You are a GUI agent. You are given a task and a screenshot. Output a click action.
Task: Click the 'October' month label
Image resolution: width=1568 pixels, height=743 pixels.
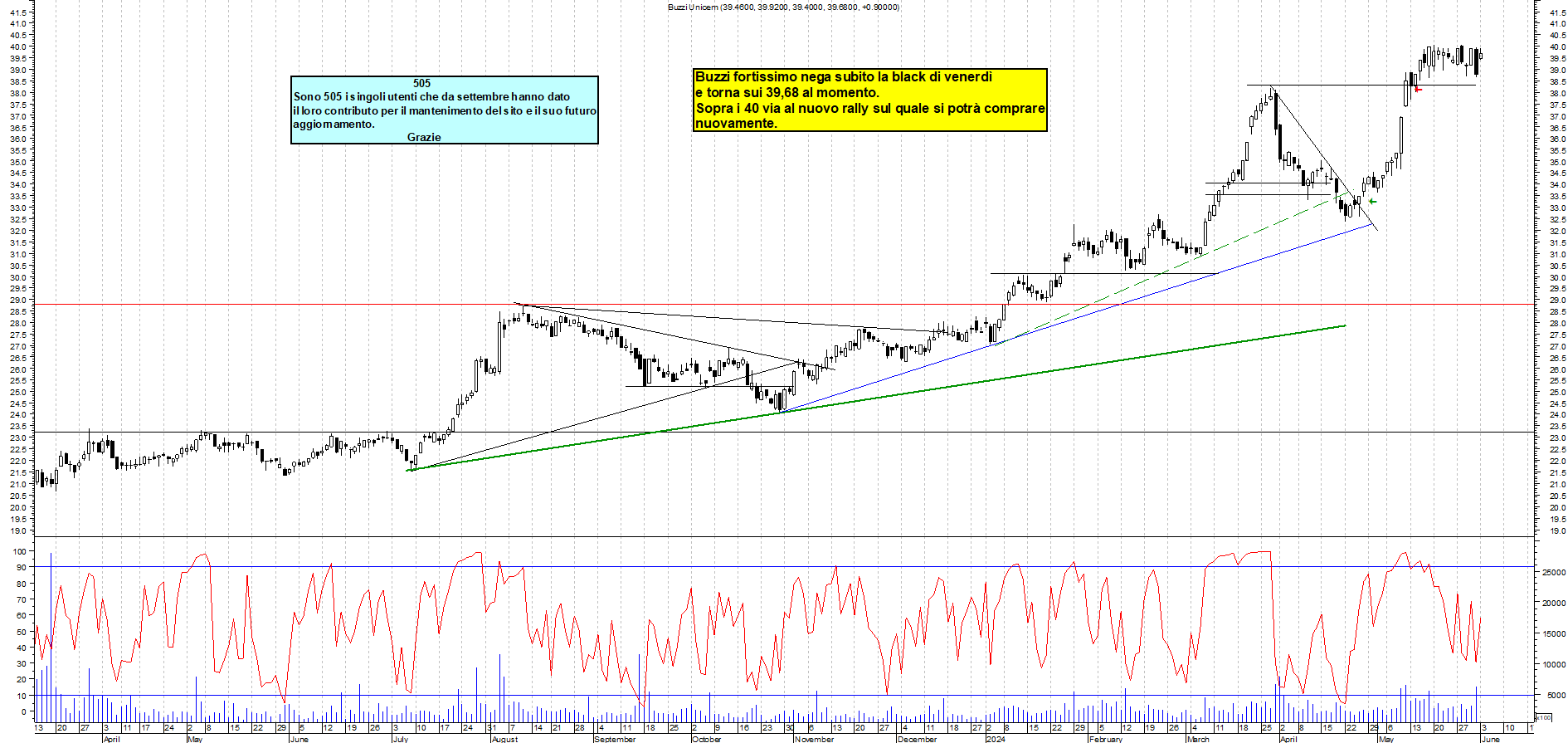tap(707, 739)
